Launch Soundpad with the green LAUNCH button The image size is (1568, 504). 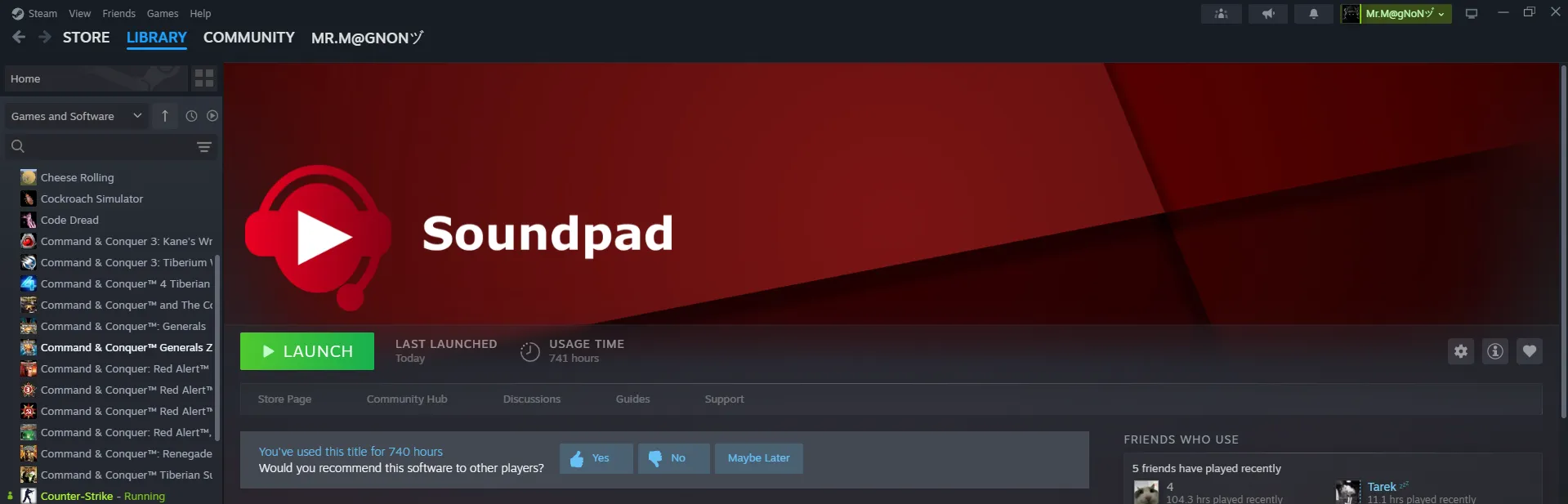(x=307, y=351)
